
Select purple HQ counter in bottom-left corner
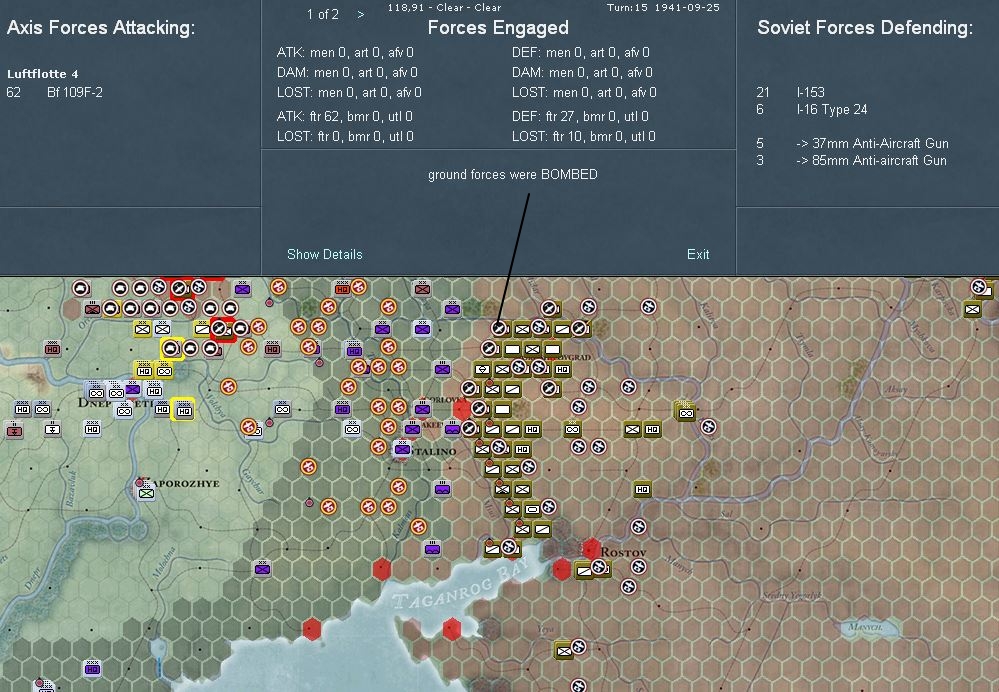coord(92,669)
